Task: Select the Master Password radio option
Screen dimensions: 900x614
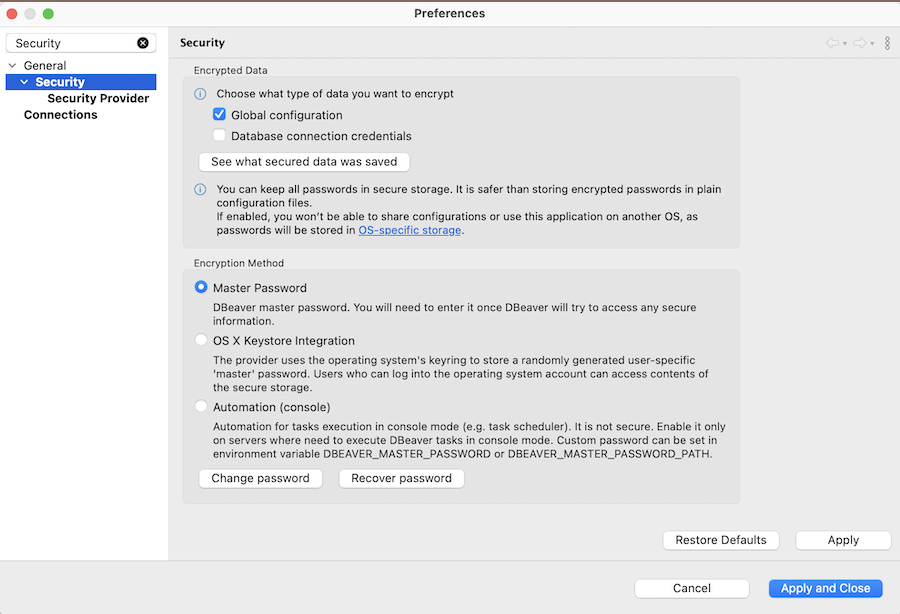Action: click(x=201, y=288)
